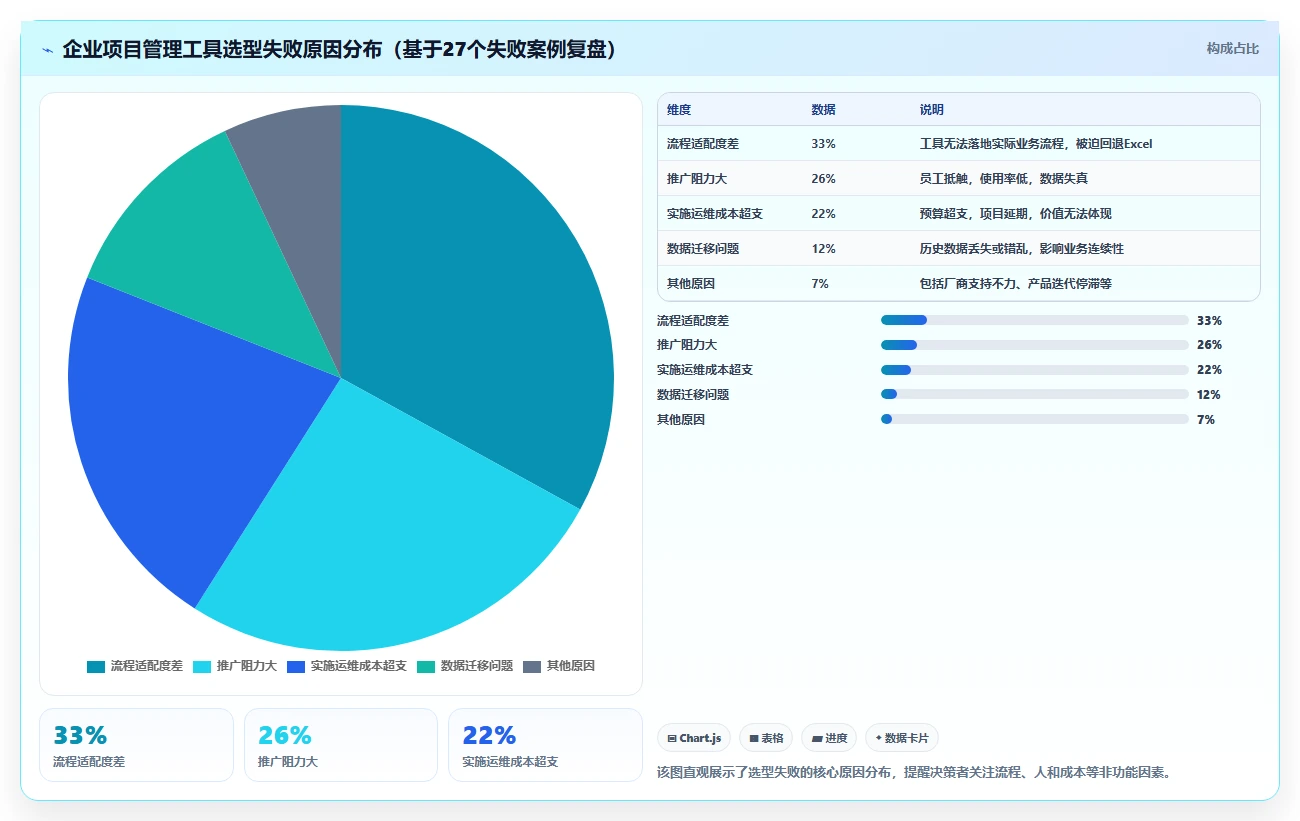
Task: Click the 流程适配度差 legend color swatch
Action: [x=96, y=666]
